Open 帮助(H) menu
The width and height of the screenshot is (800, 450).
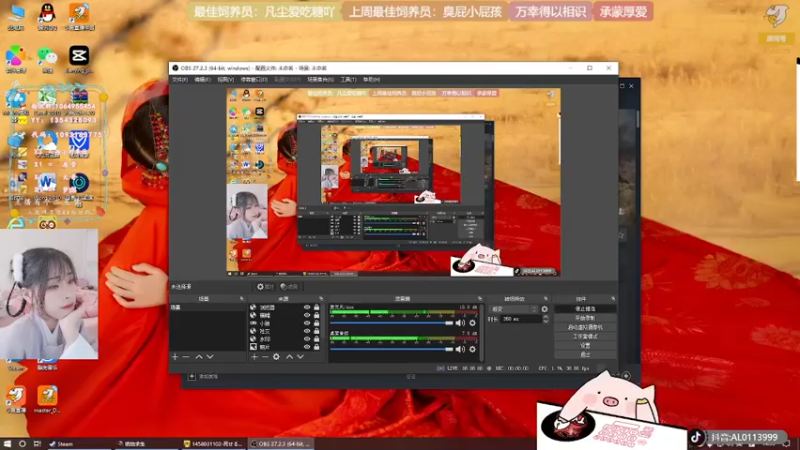coord(371,80)
